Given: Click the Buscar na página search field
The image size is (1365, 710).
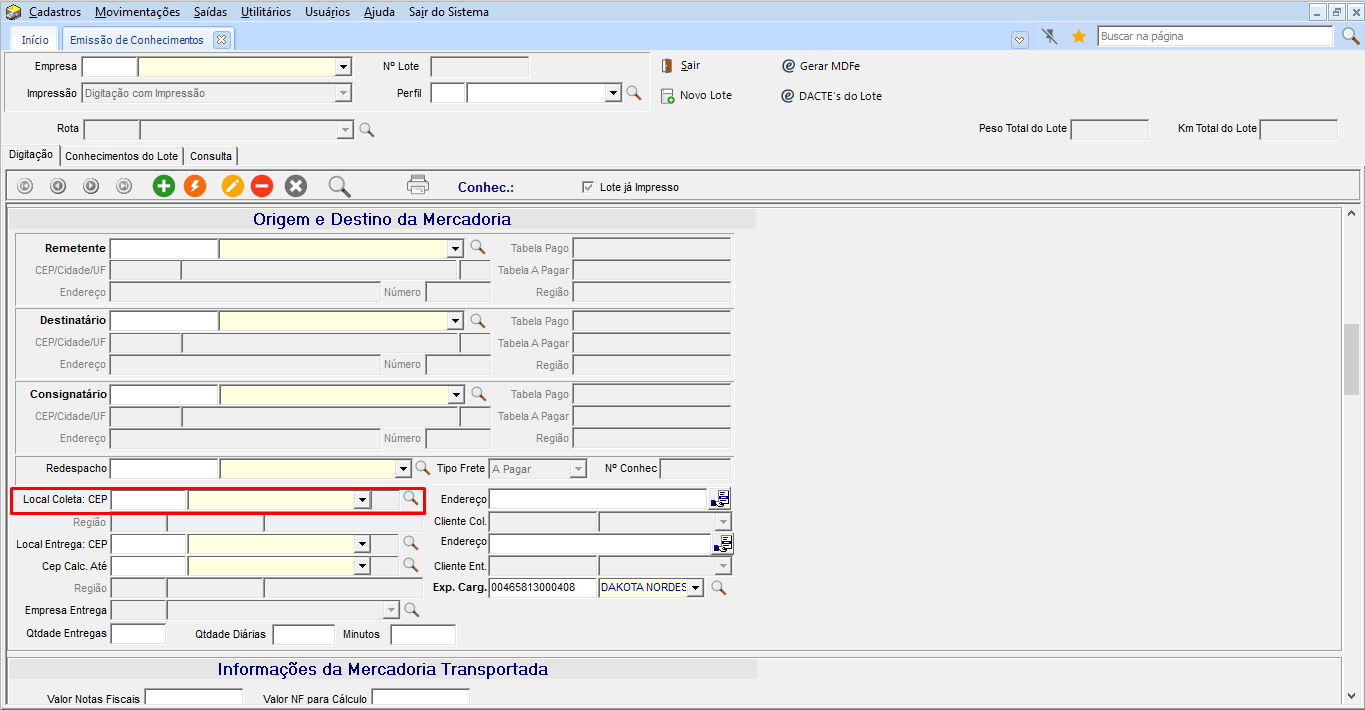Looking at the screenshot, I should (1214, 36).
